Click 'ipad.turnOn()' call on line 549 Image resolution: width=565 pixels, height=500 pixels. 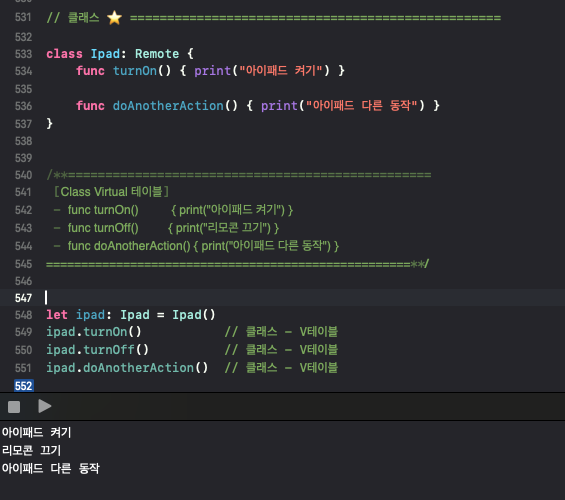point(94,332)
